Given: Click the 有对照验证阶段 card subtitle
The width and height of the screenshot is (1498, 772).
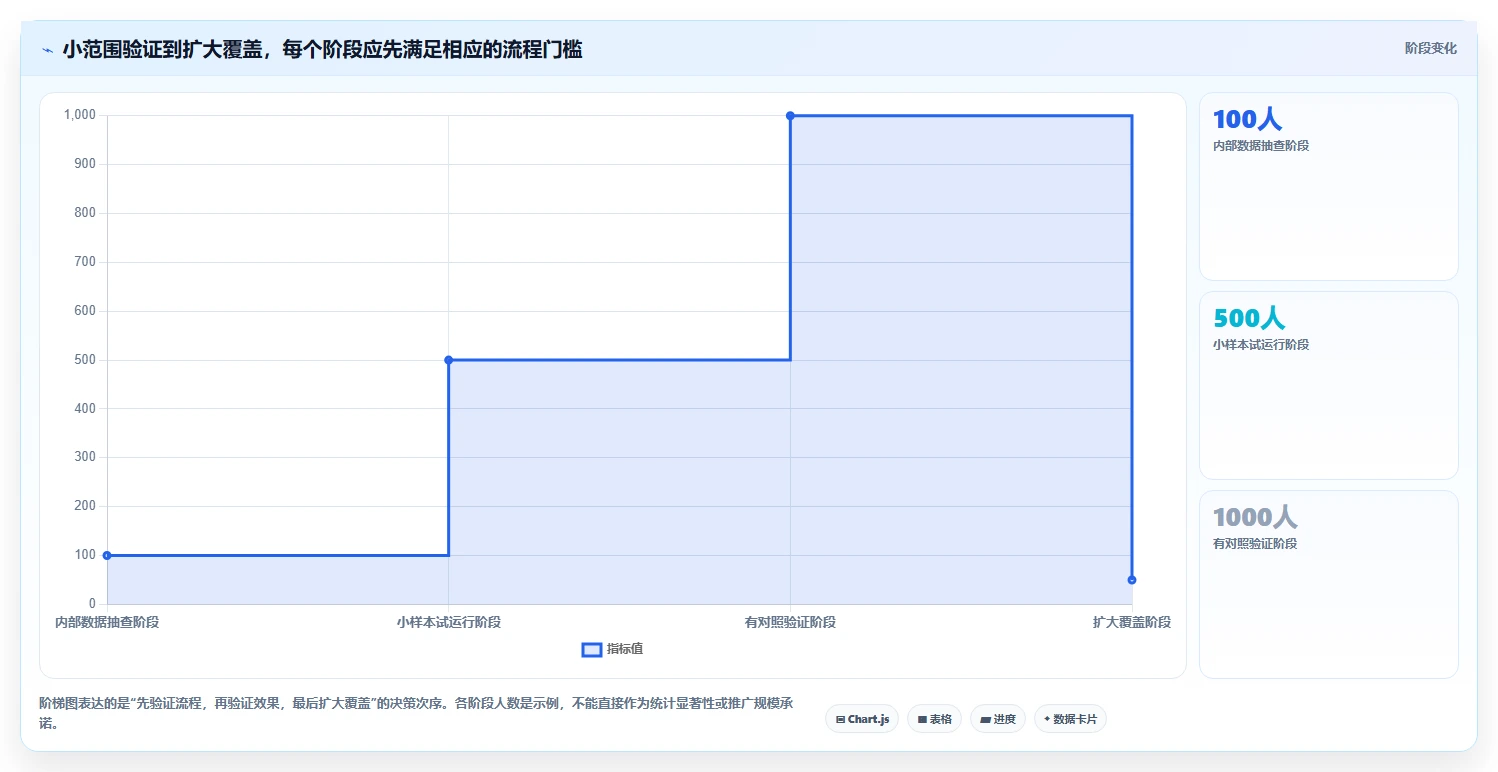Looking at the screenshot, I should (1254, 544).
